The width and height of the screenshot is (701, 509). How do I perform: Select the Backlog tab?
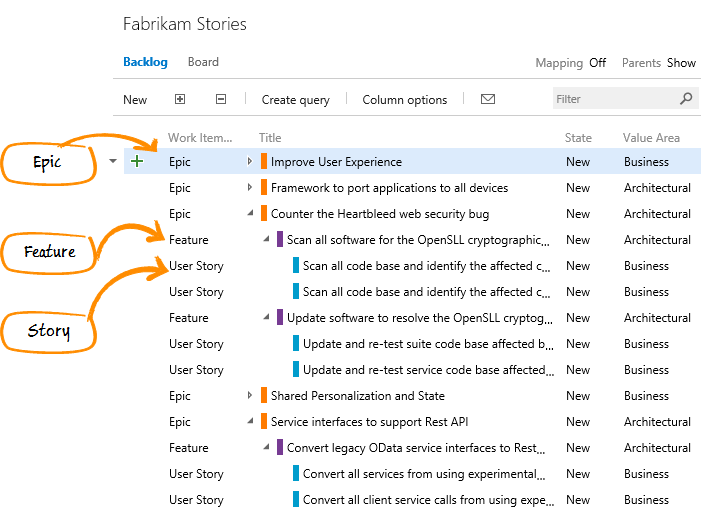click(x=145, y=62)
